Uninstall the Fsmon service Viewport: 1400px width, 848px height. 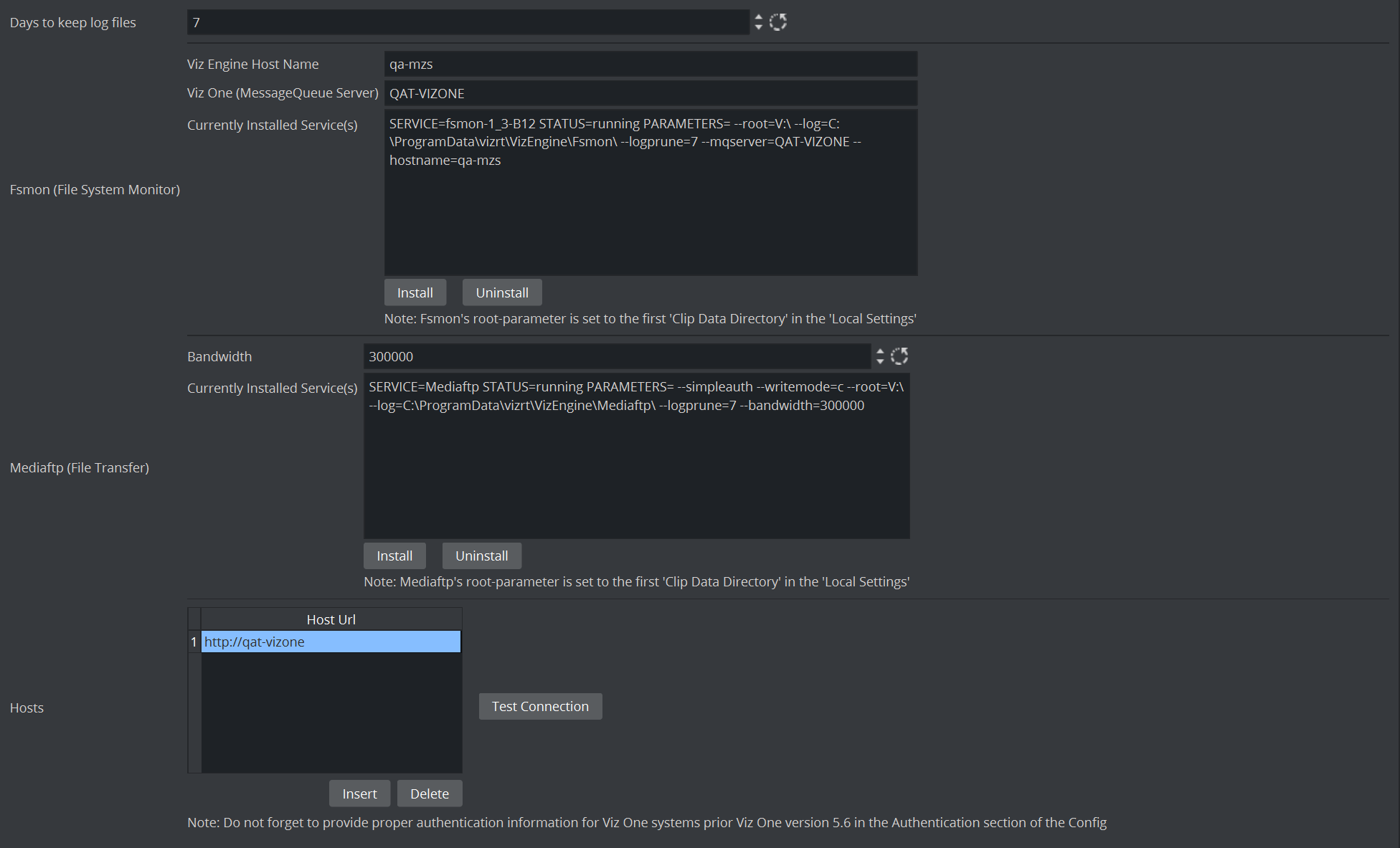(501, 292)
